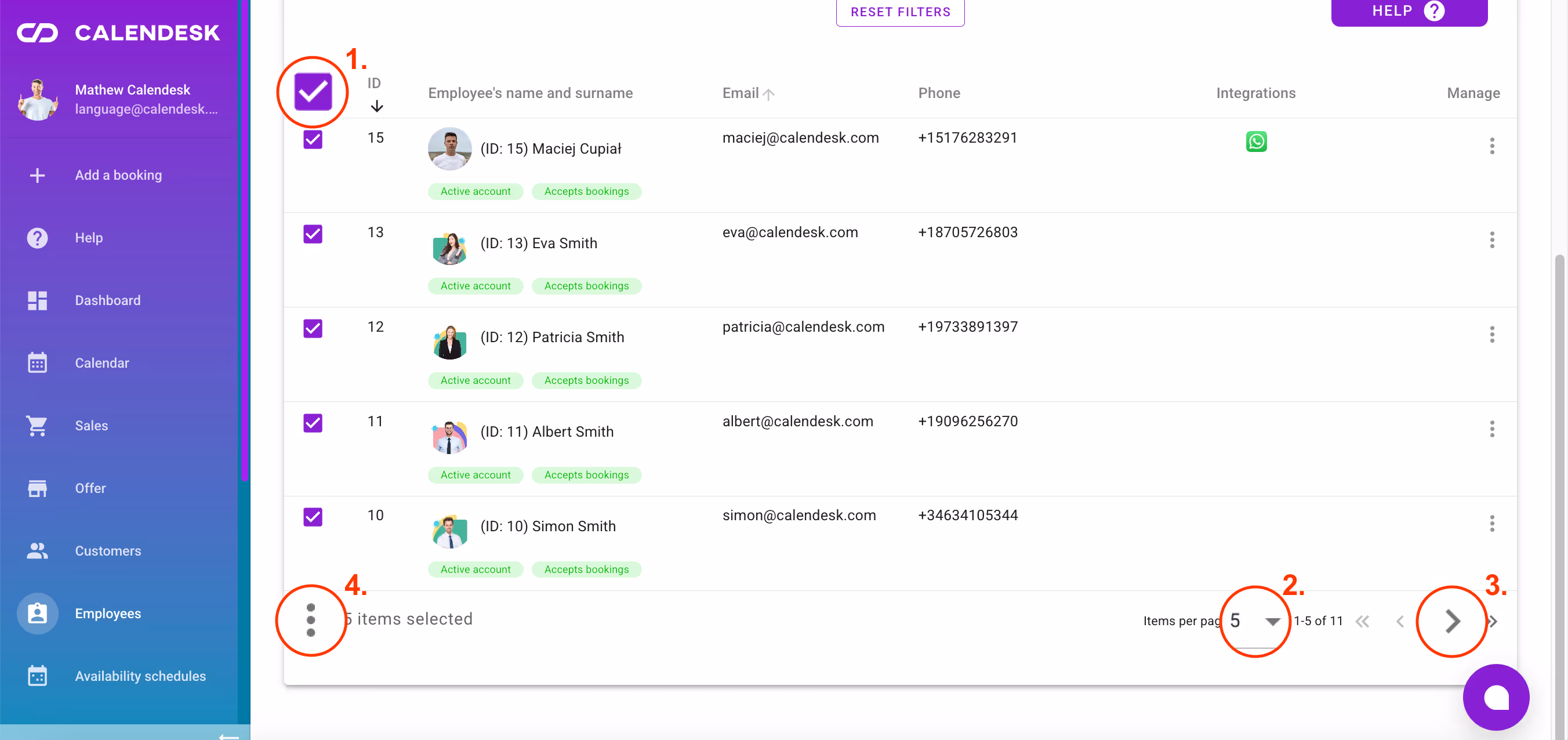This screenshot has width=1568, height=740.
Task: Open the Offer storefront icon
Action: click(37, 488)
